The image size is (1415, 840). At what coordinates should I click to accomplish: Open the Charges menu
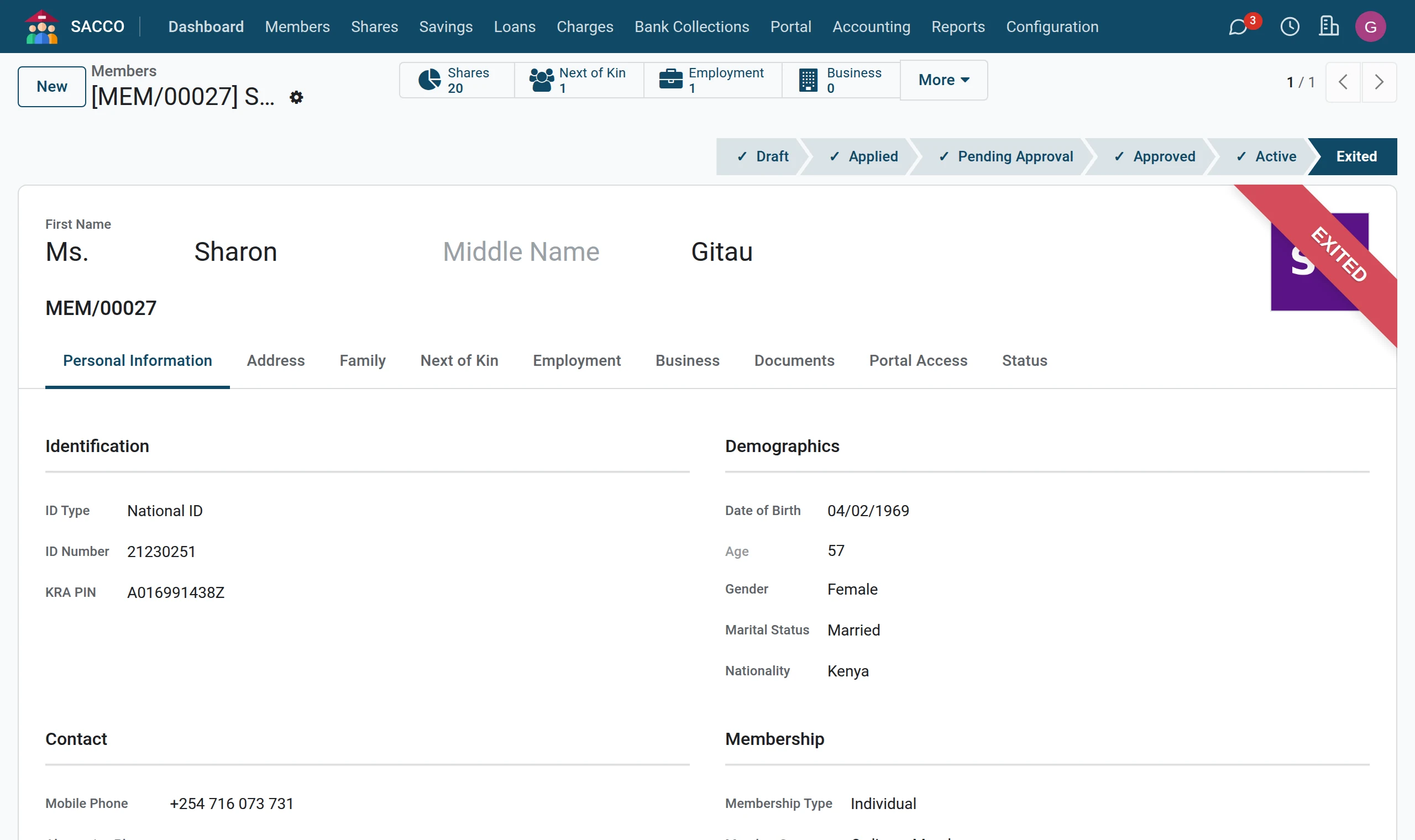coord(585,27)
